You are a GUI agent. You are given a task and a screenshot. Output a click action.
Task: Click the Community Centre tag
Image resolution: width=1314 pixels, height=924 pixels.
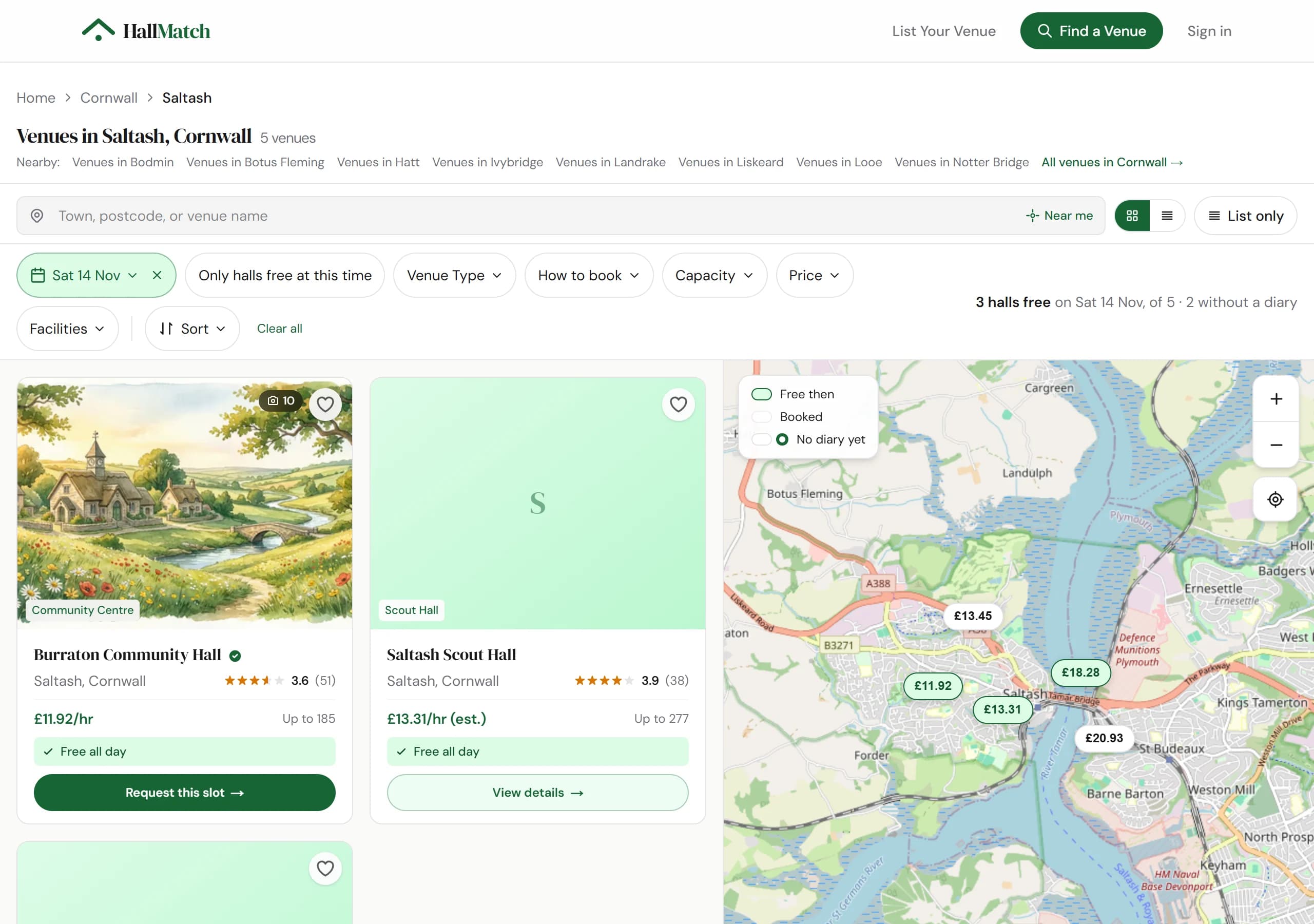click(83, 610)
